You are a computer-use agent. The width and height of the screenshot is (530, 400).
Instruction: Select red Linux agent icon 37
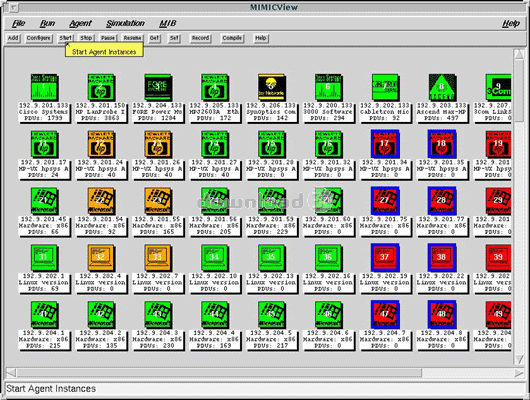point(385,258)
